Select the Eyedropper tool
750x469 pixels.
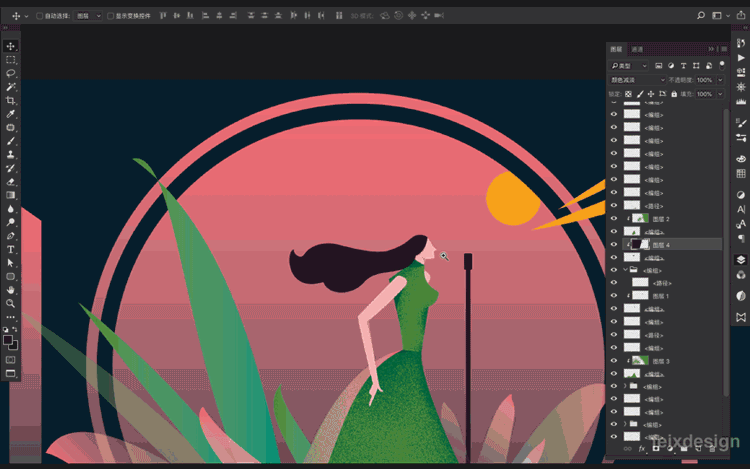(11, 114)
